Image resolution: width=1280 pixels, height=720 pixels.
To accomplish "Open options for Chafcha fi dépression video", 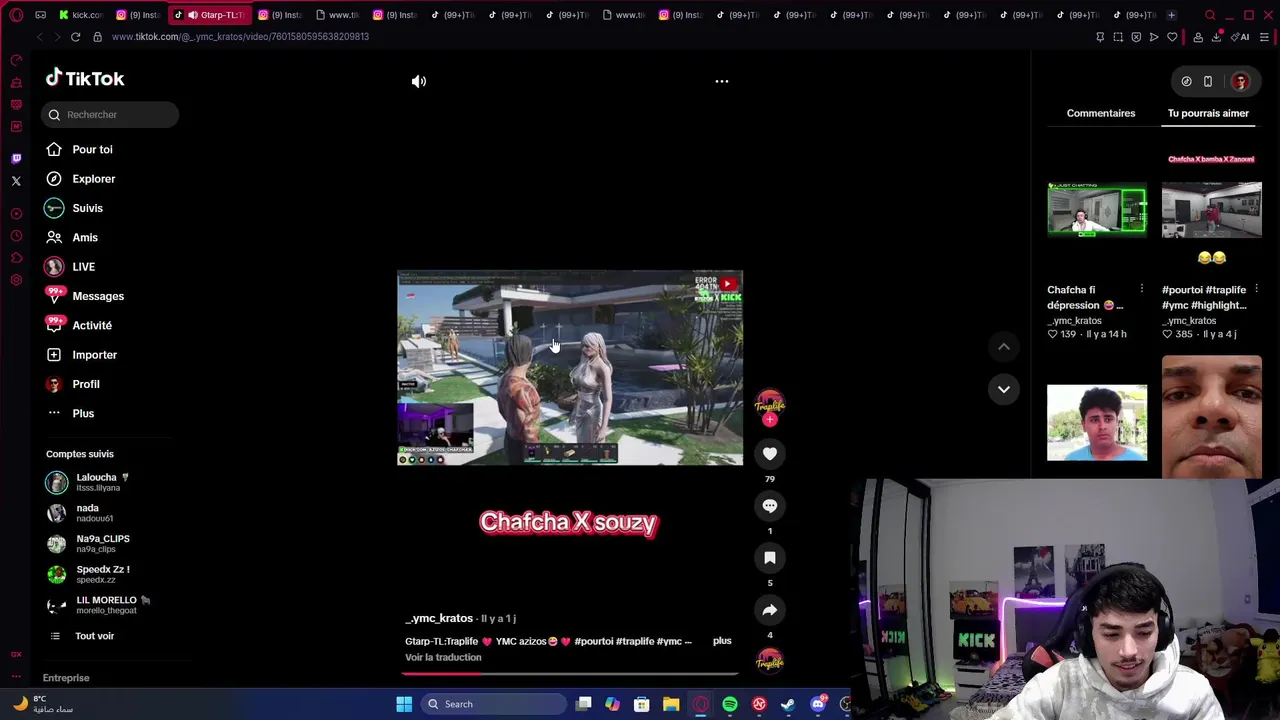I will point(1142,290).
